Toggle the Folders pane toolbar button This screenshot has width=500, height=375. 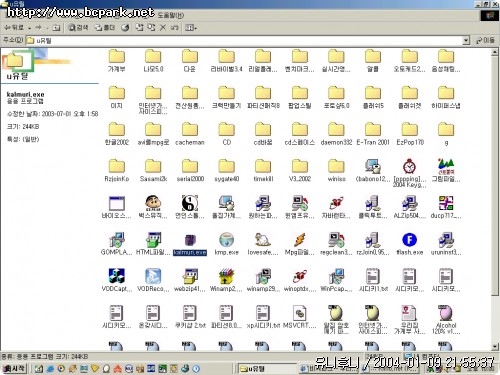[x=105, y=28]
